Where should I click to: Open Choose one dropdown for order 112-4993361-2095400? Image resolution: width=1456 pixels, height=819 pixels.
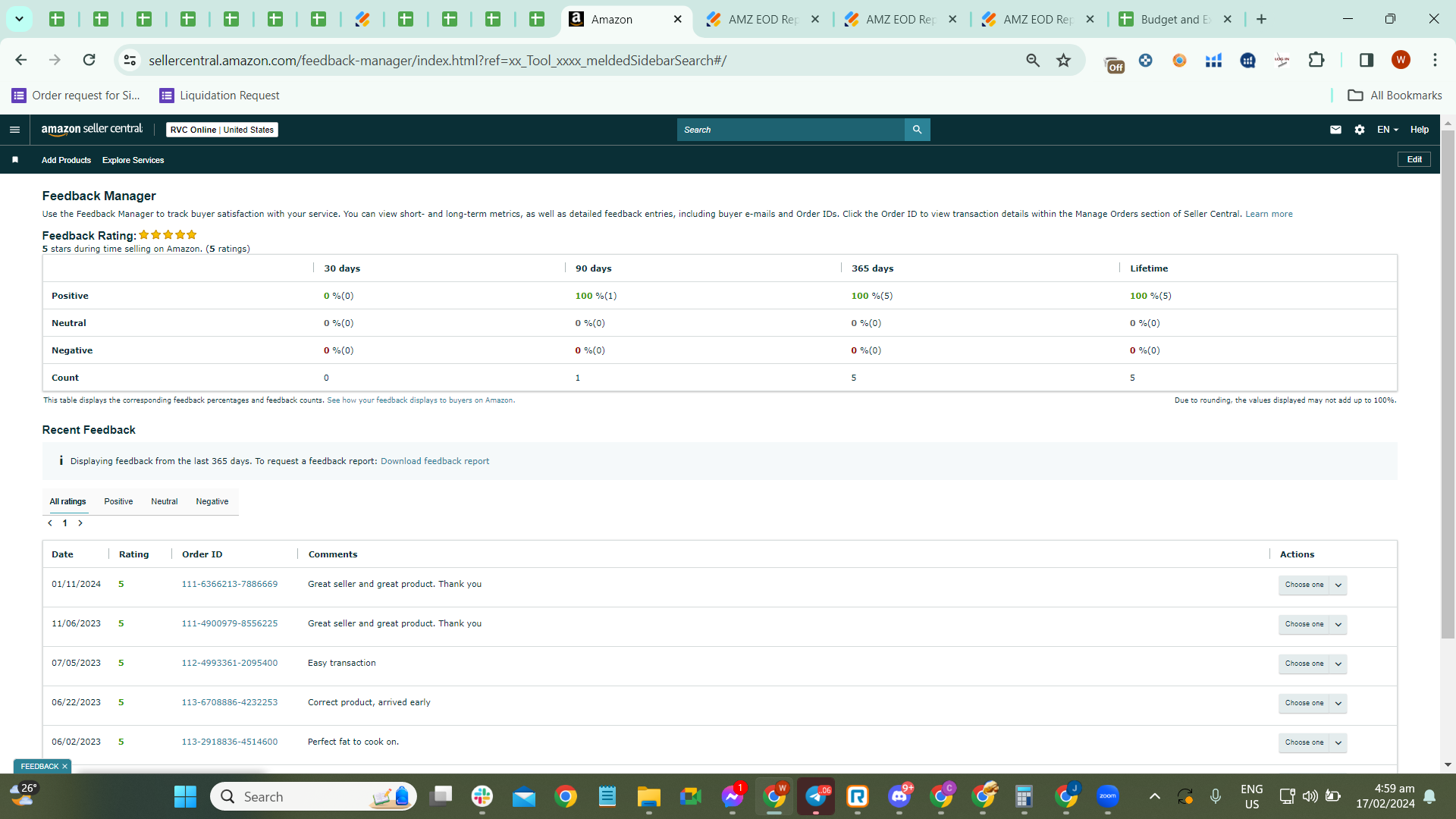[1312, 664]
